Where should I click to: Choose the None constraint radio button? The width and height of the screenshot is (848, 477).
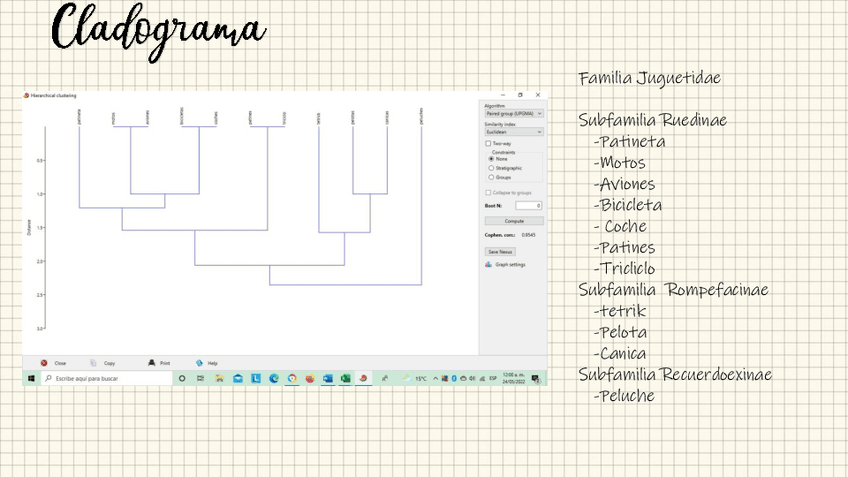(x=491, y=159)
